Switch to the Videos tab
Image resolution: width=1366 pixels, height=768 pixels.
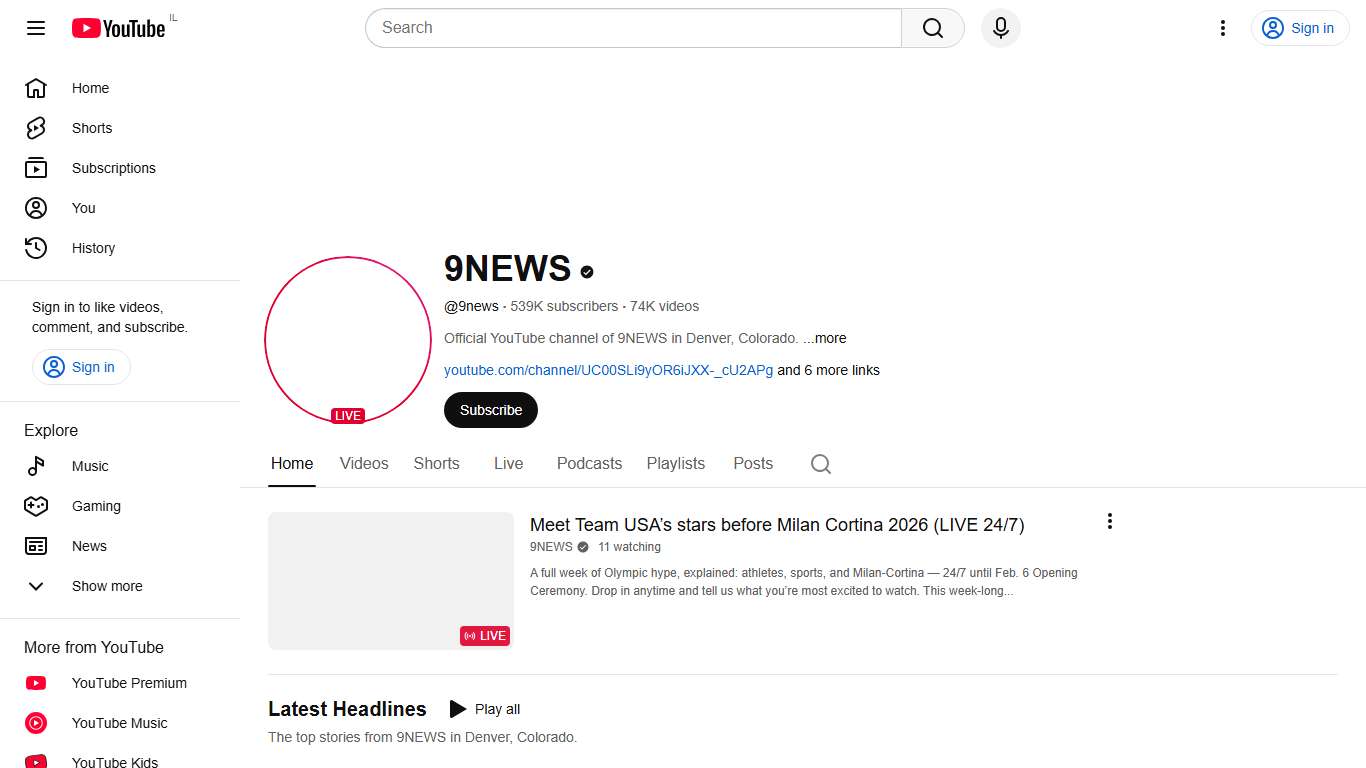[x=363, y=463]
